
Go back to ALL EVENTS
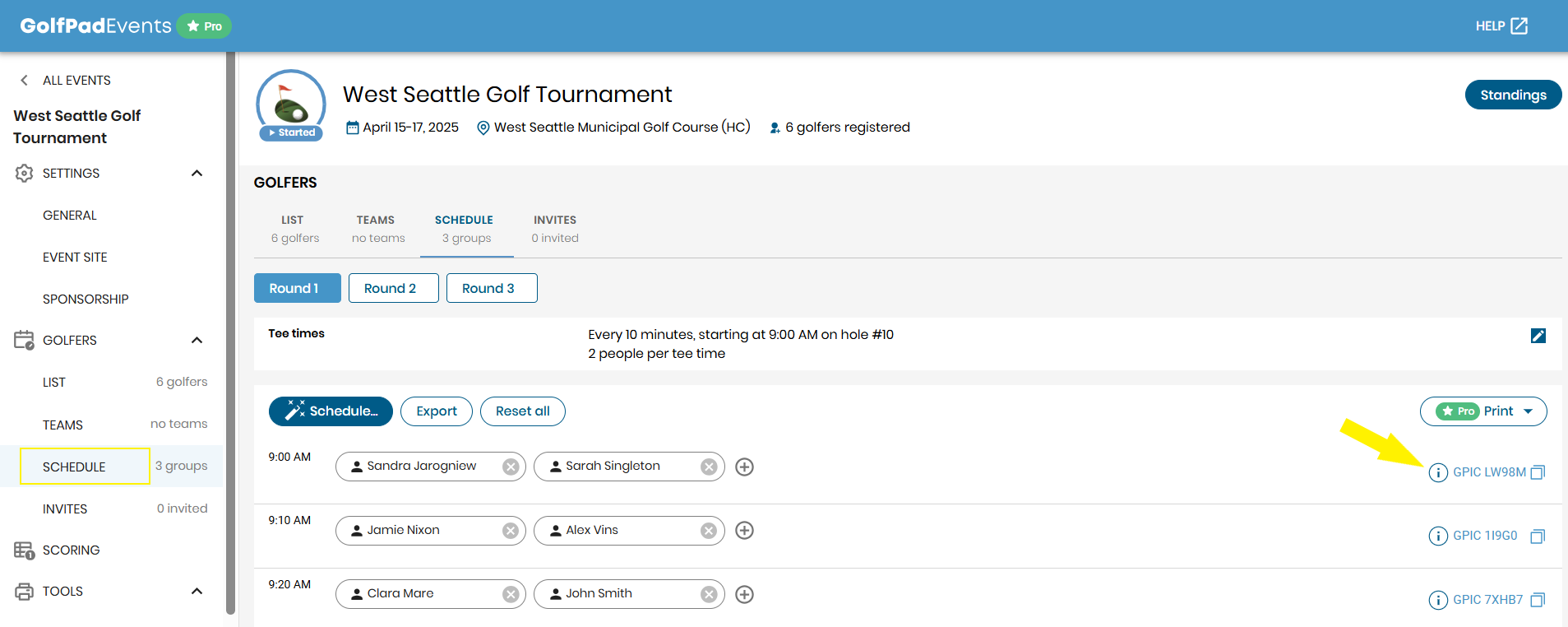pos(76,80)
